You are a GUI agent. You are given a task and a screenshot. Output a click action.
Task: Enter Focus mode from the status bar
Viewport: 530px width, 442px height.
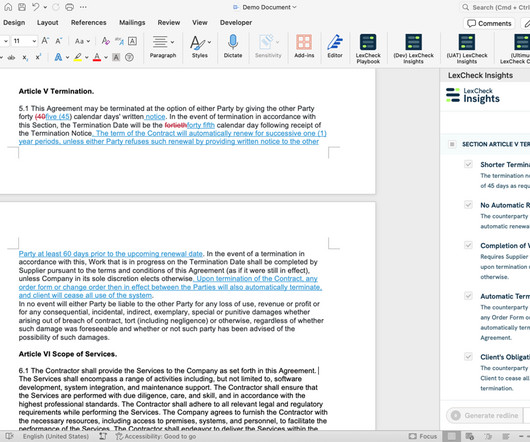[x=423, y=436]
